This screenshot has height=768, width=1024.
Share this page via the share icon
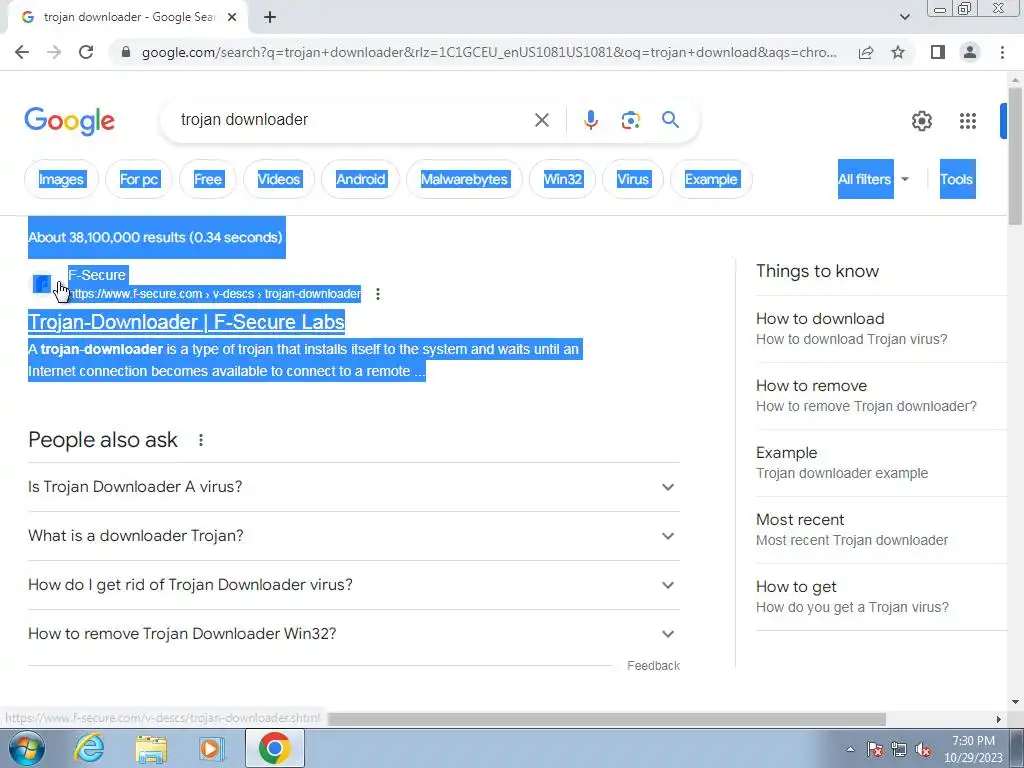(x=866, y=52)
